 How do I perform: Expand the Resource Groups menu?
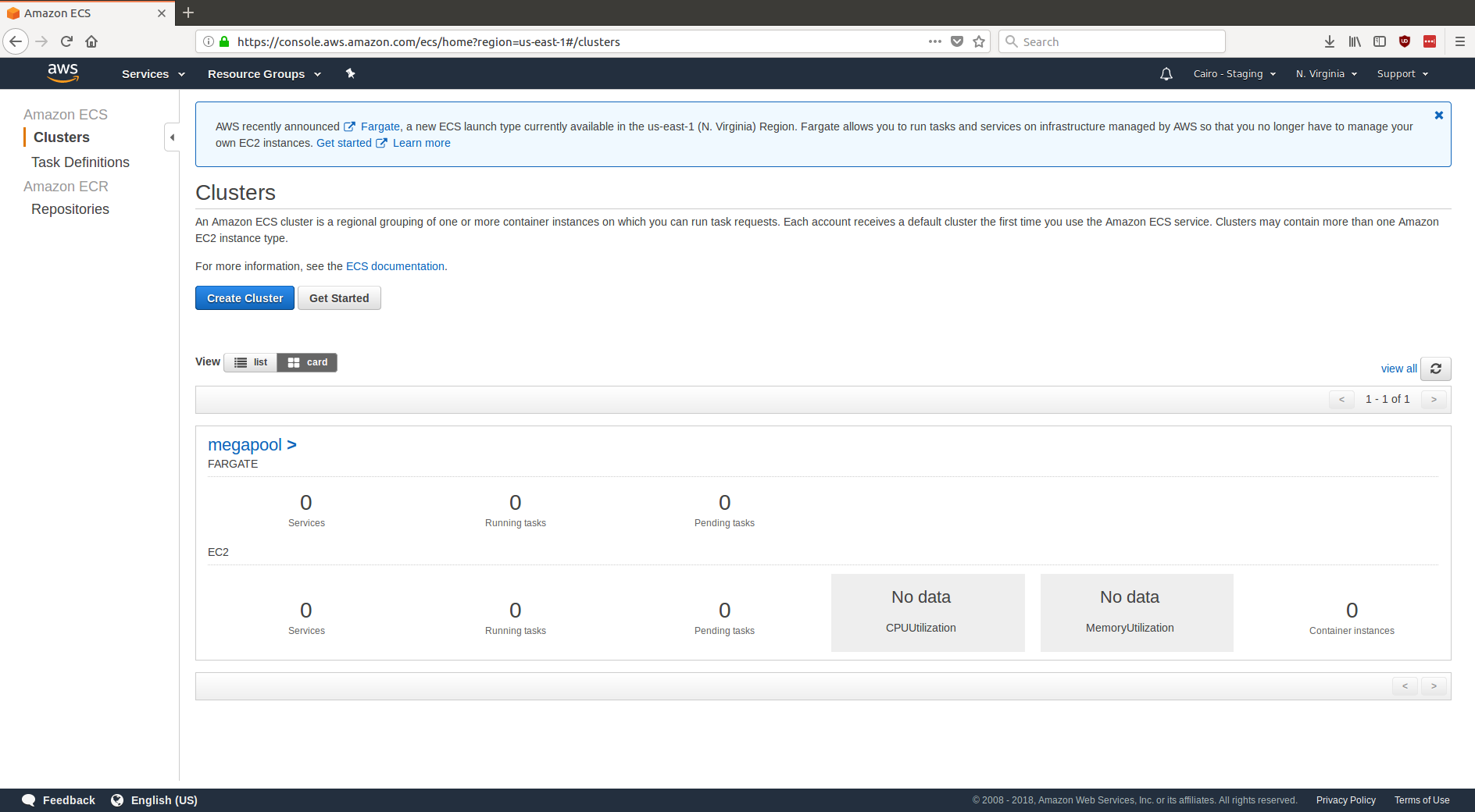(x=264, y=74)
